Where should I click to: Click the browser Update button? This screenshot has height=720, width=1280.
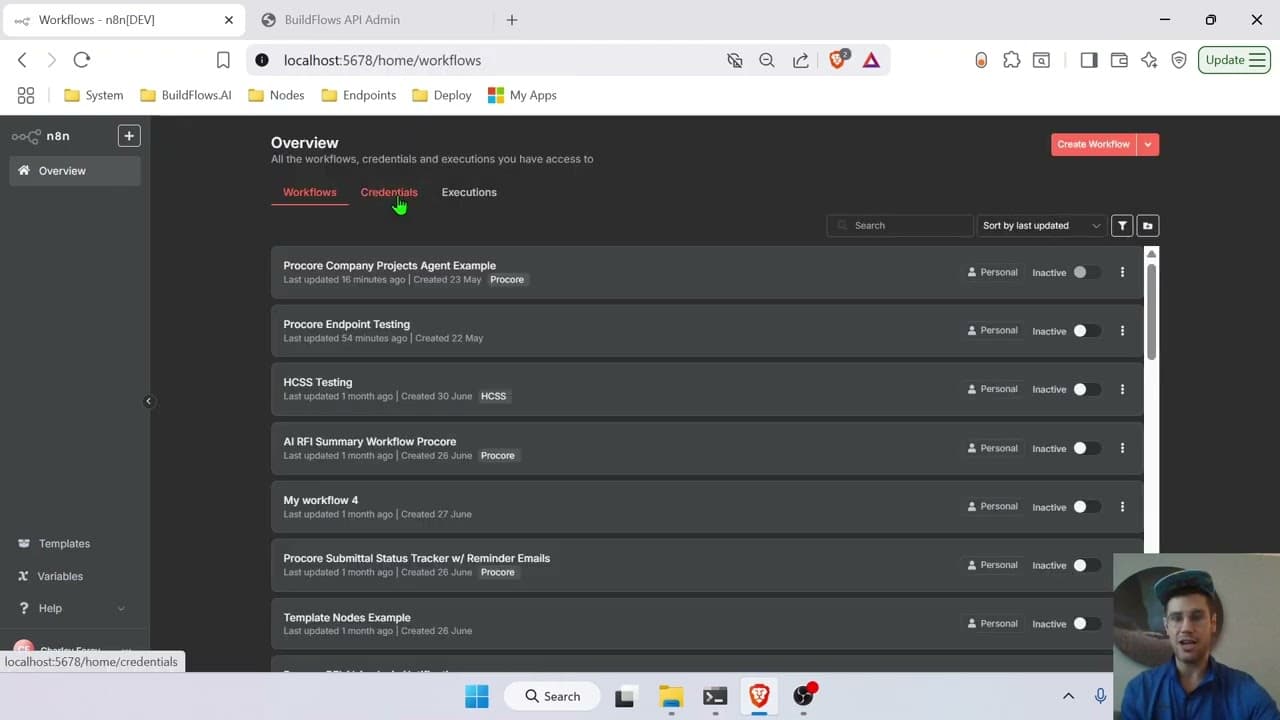point(1234,60)
